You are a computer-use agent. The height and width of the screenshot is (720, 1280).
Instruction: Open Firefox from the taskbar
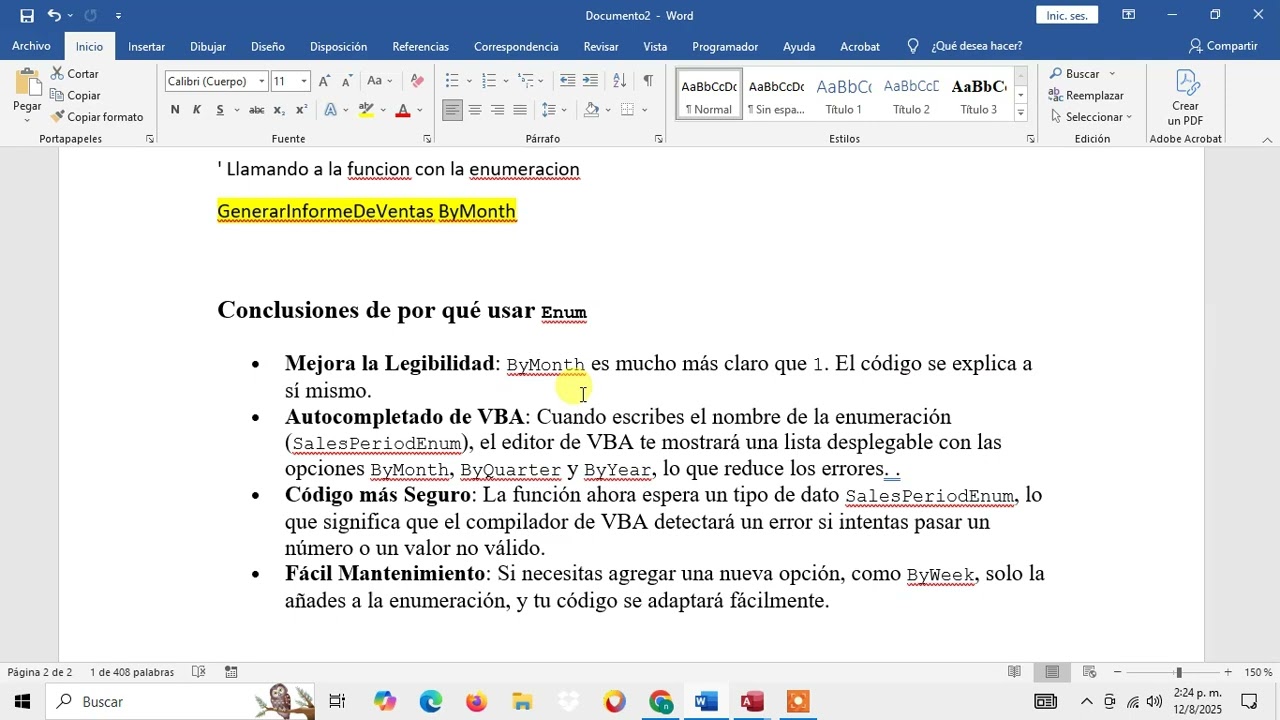click(476, 702)
